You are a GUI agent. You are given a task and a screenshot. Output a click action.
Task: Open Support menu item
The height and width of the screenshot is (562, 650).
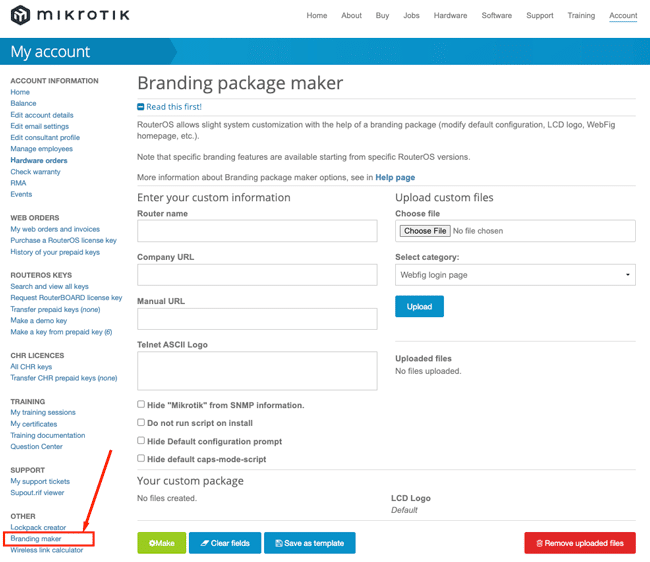(x=540, y=16)
